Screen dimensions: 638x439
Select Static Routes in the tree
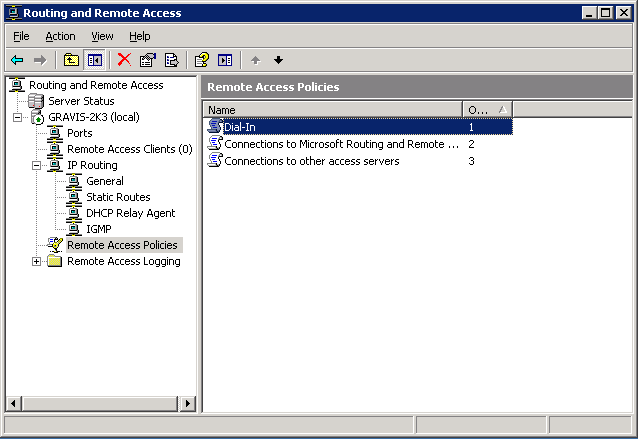(x=118, y=197)
